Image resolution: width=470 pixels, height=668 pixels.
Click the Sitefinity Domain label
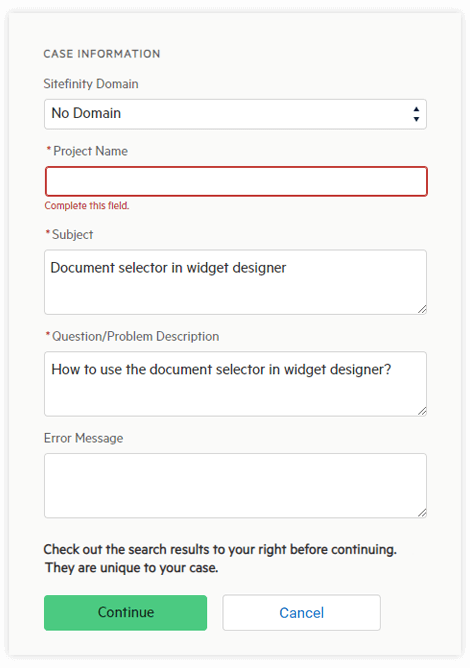[91, 84]
